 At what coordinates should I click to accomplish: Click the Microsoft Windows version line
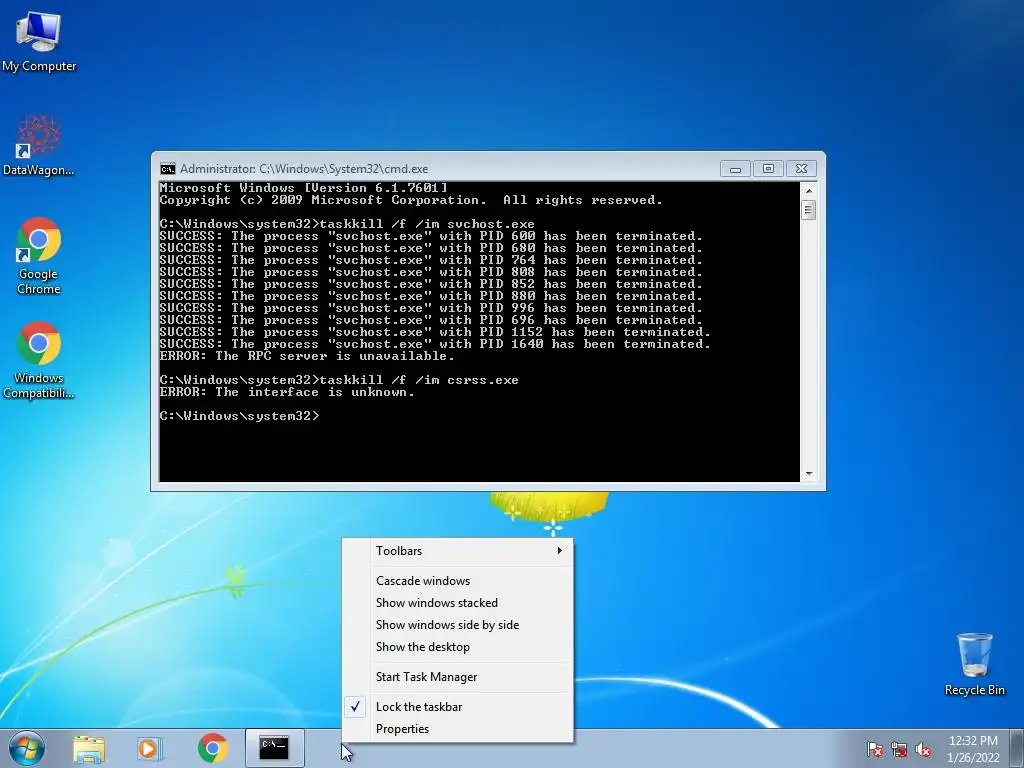coord(304,188)
